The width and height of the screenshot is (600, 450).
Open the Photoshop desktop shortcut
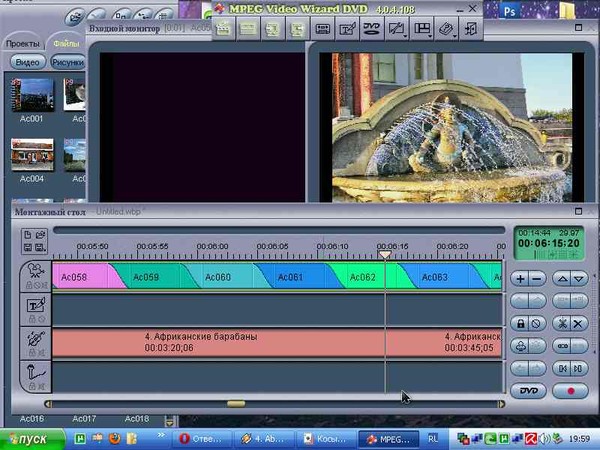[x=508, y=11]
